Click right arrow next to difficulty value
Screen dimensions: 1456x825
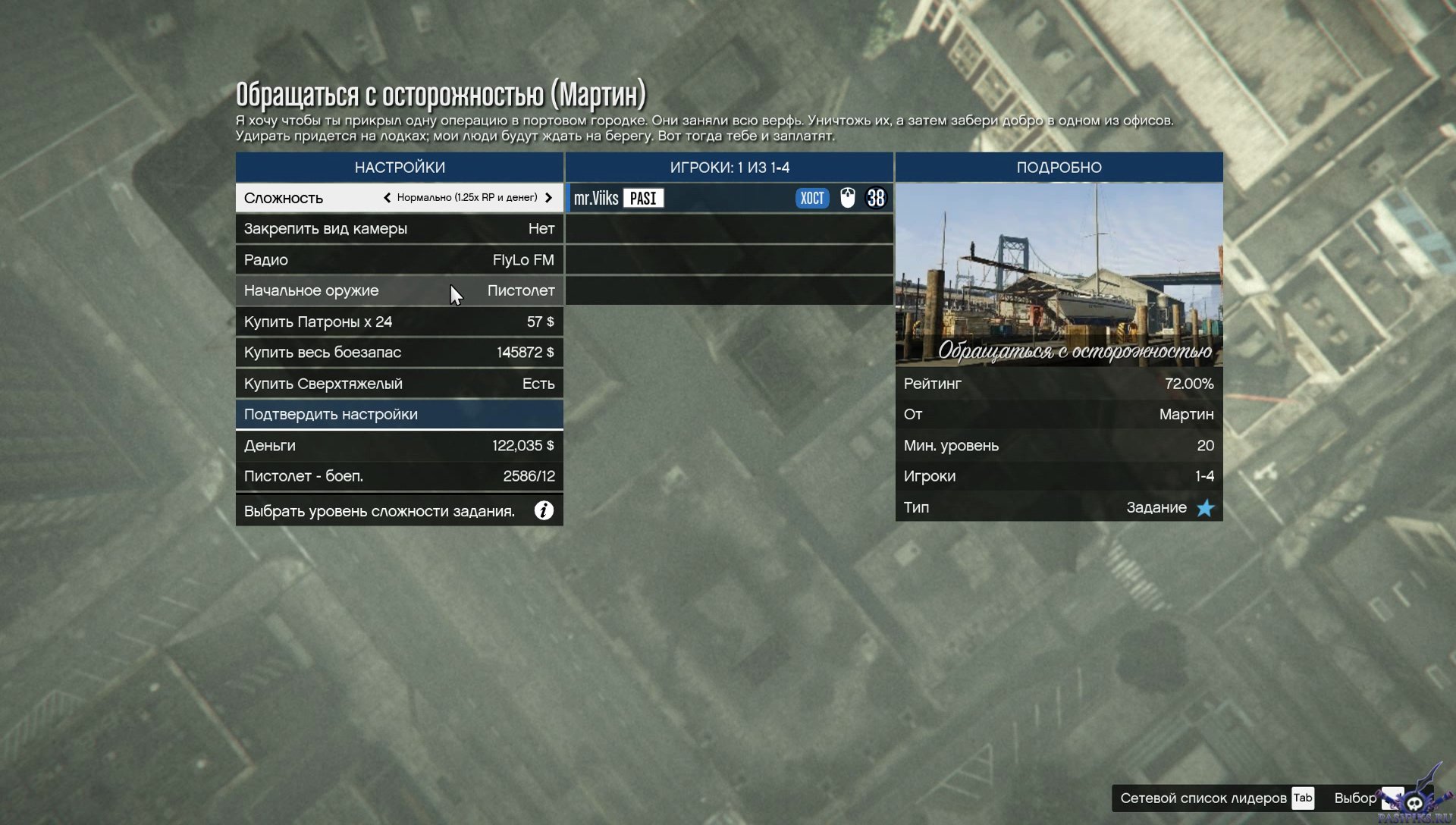(548, 198)
